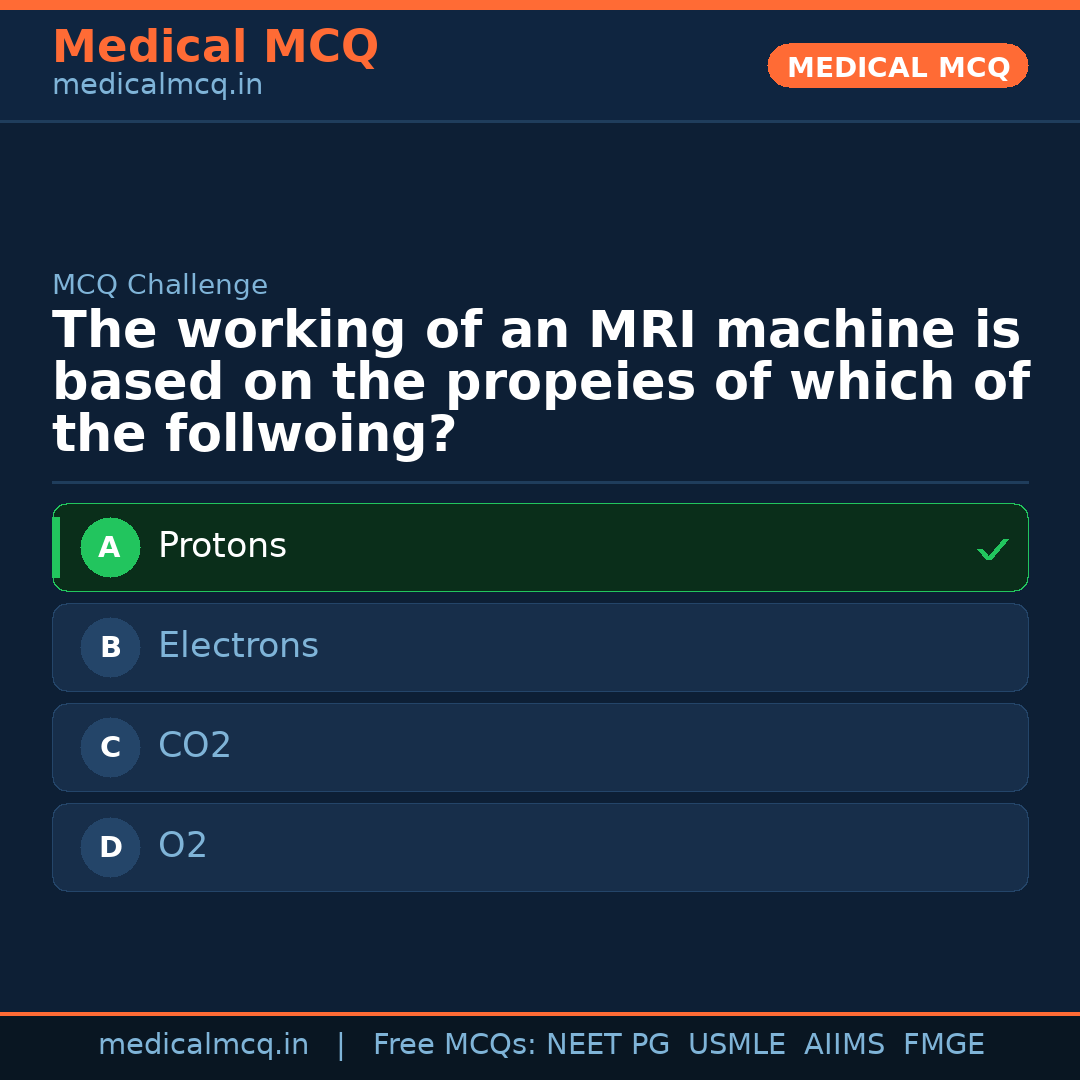Click the question text about MRI machines
1080x1080 pixels.
pos(540,381)
